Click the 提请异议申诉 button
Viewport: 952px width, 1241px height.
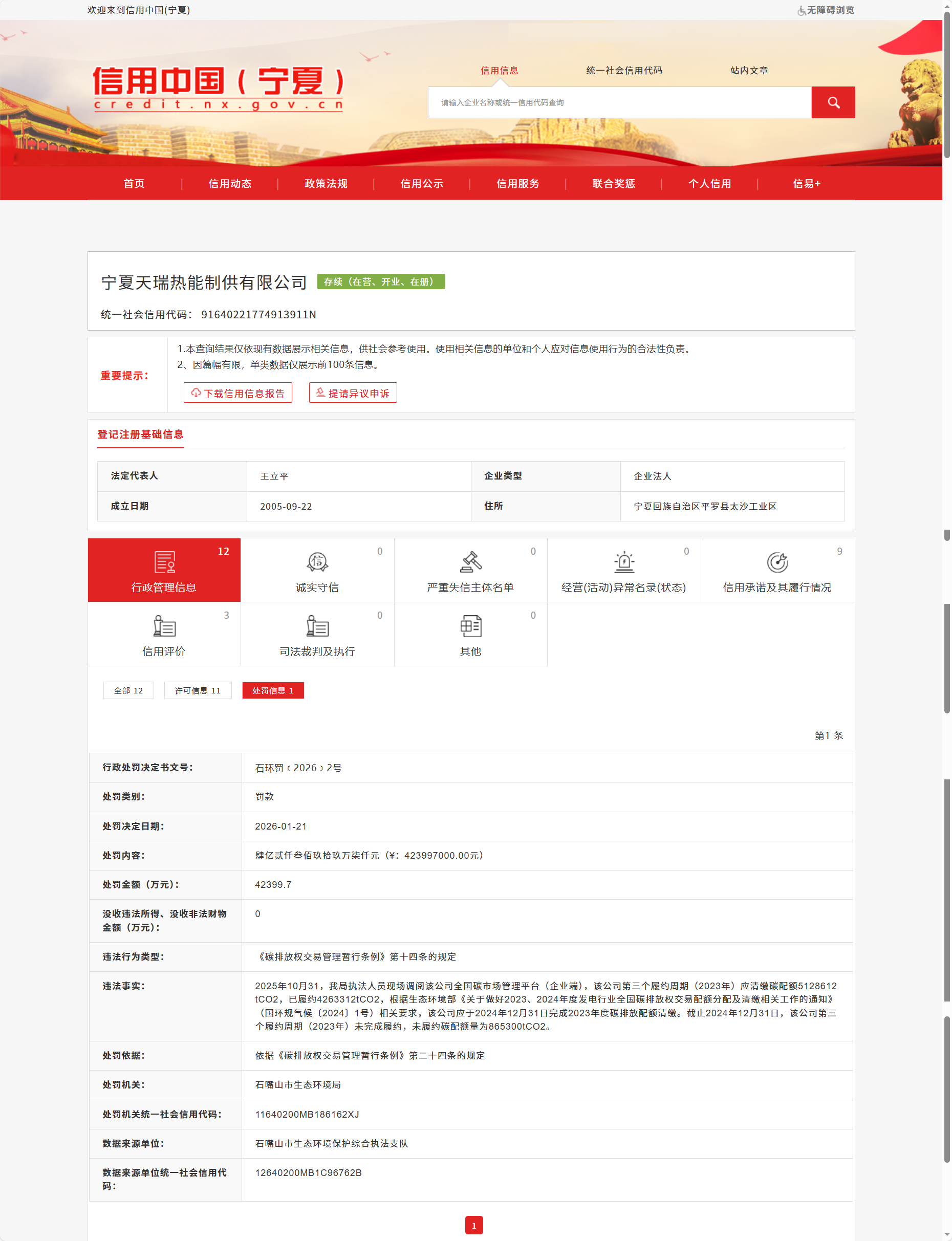coord(353,393)
